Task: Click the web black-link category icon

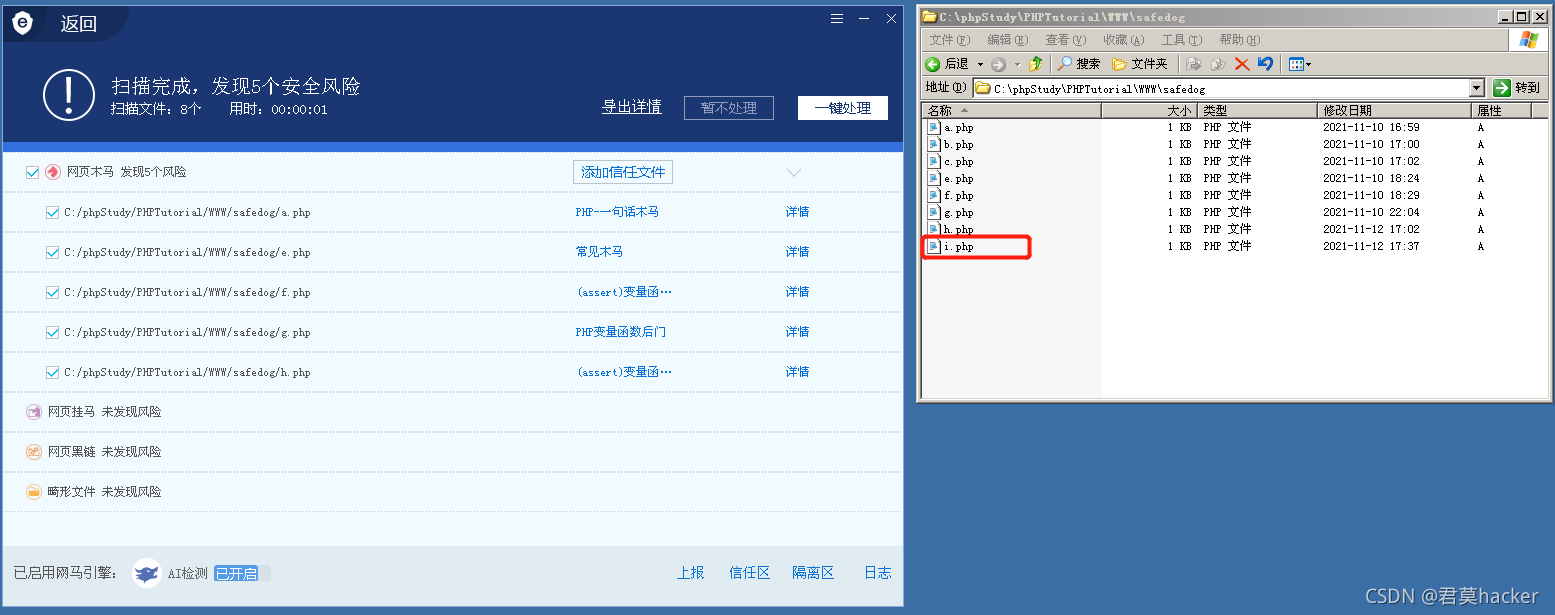Action: tap(34, 452)
